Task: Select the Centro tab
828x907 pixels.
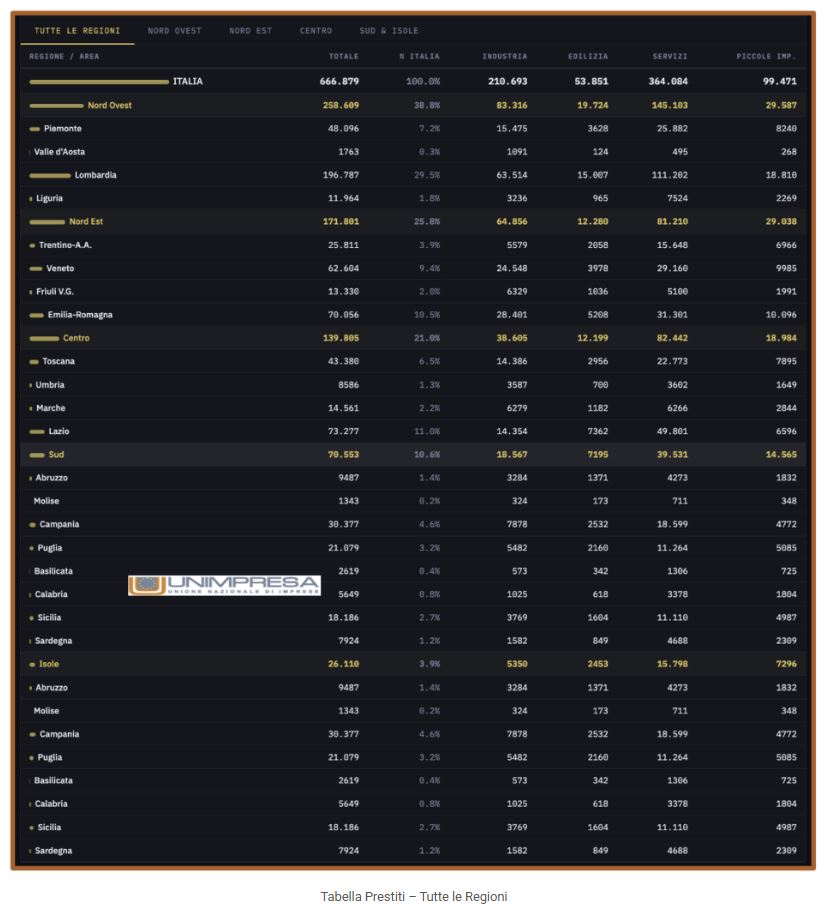Action: (x=316, y=31)
